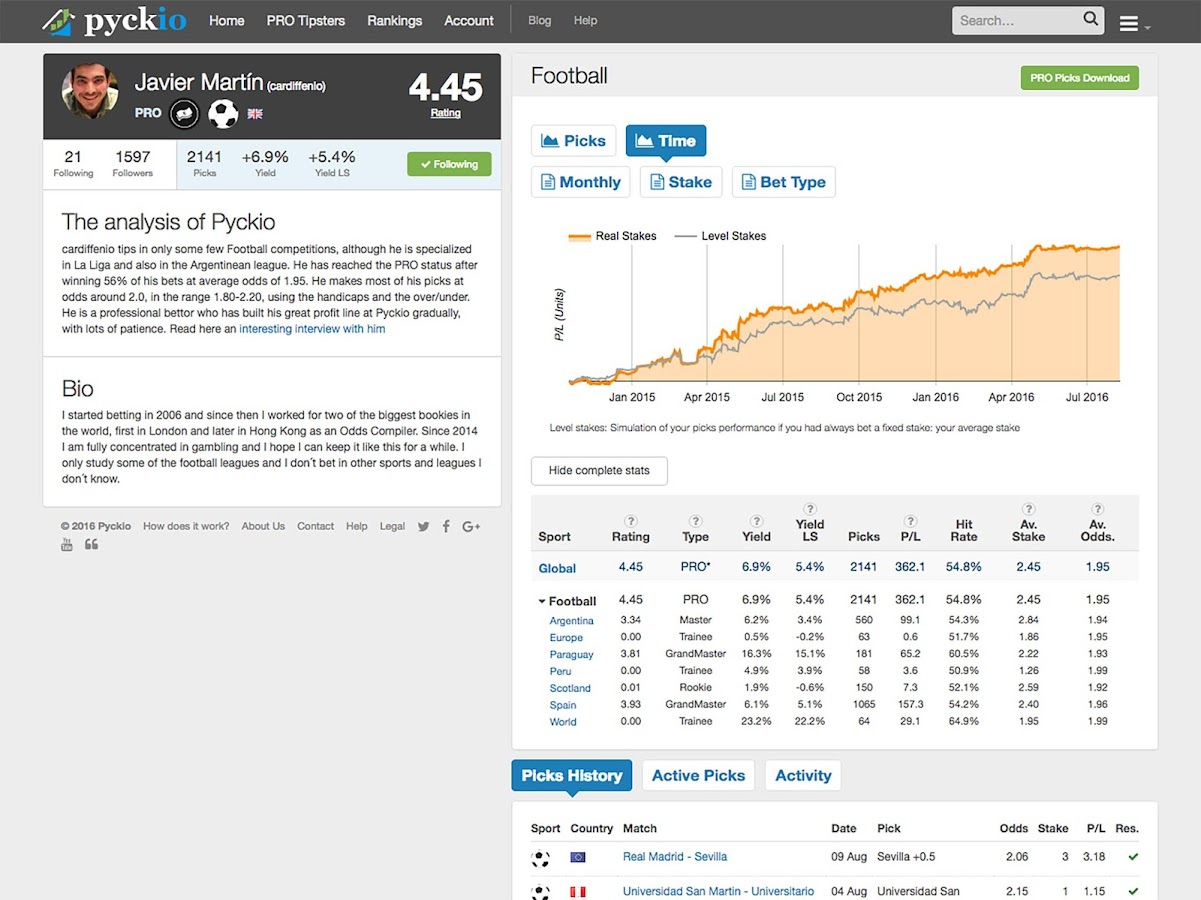Toggle Level Stakes legend series

(720, 236)
